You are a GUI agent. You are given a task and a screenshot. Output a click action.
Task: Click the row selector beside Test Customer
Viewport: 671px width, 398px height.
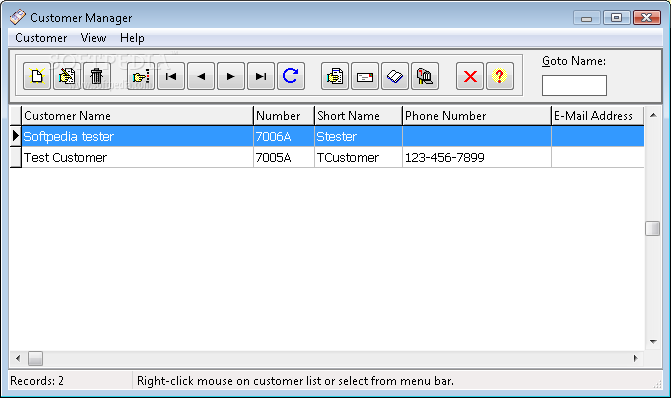coord(15,157)
